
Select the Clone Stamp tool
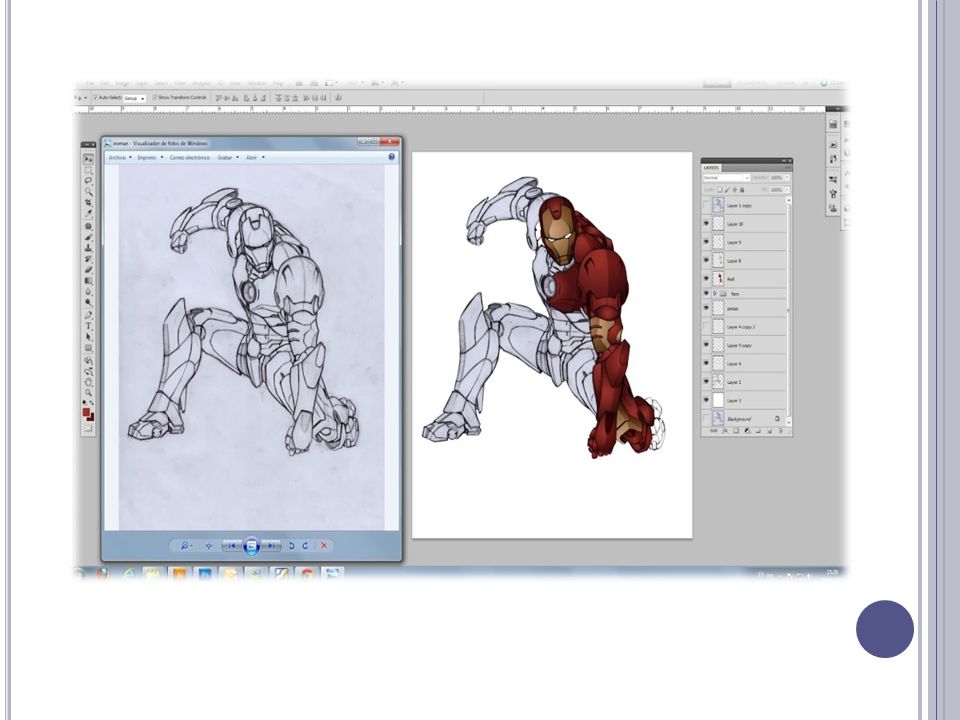click(x=88, y=248)
